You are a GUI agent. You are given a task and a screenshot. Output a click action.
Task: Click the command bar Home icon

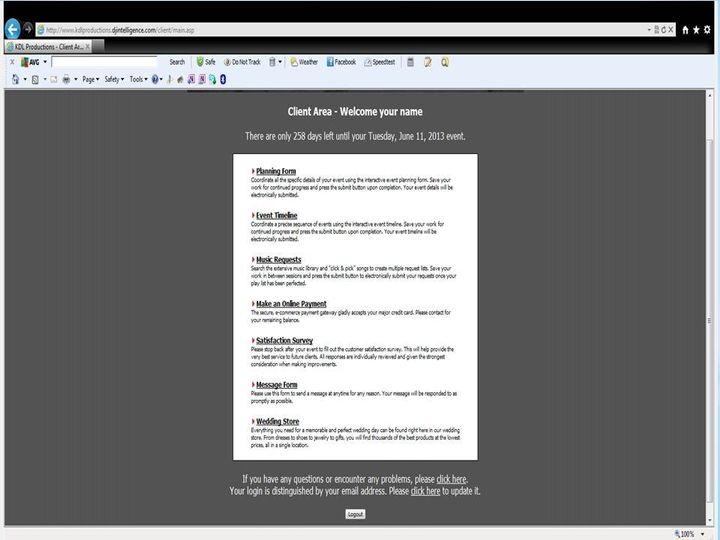pos(16,79)
